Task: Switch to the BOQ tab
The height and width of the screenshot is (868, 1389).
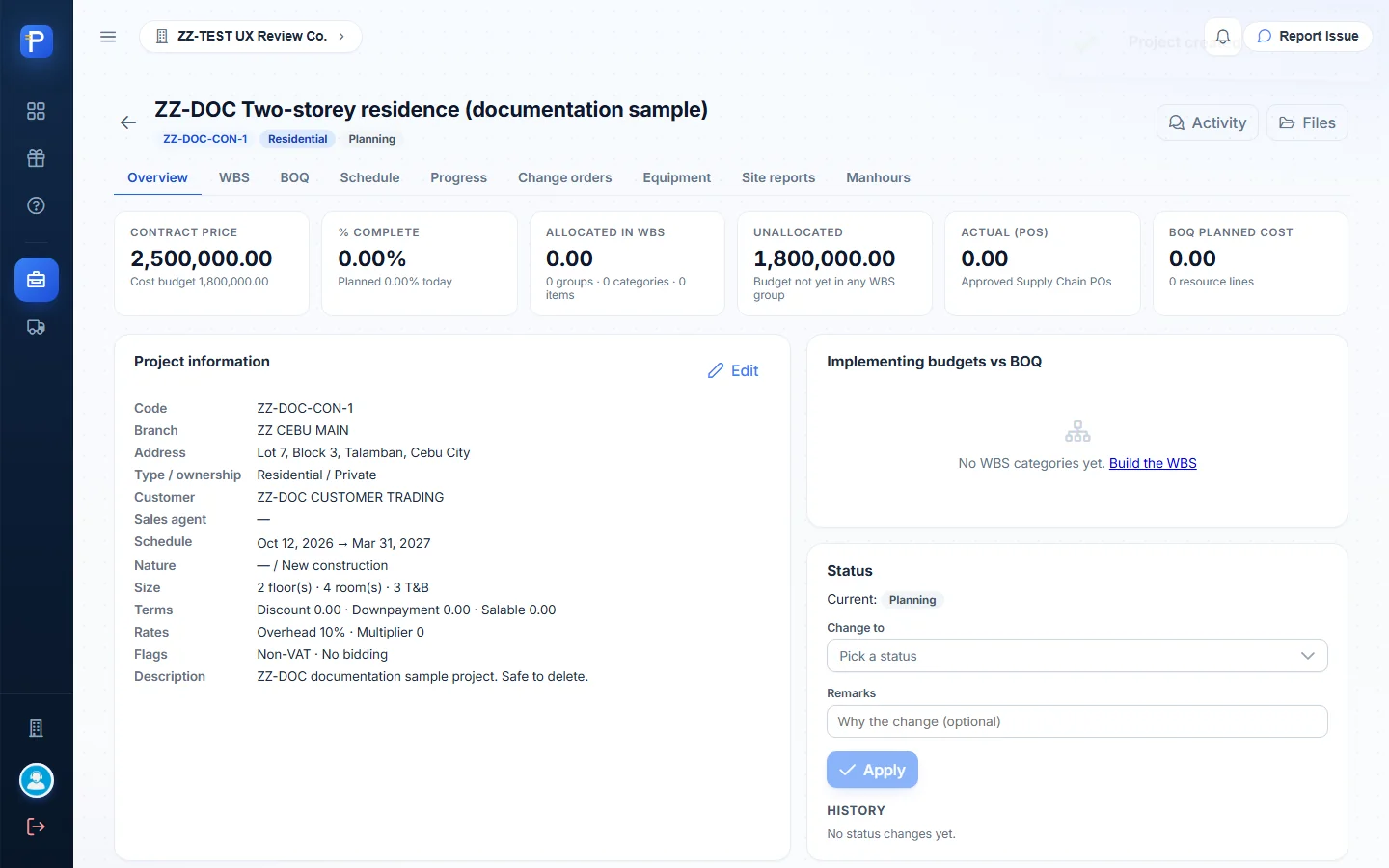Action: (x=295, y=177)
